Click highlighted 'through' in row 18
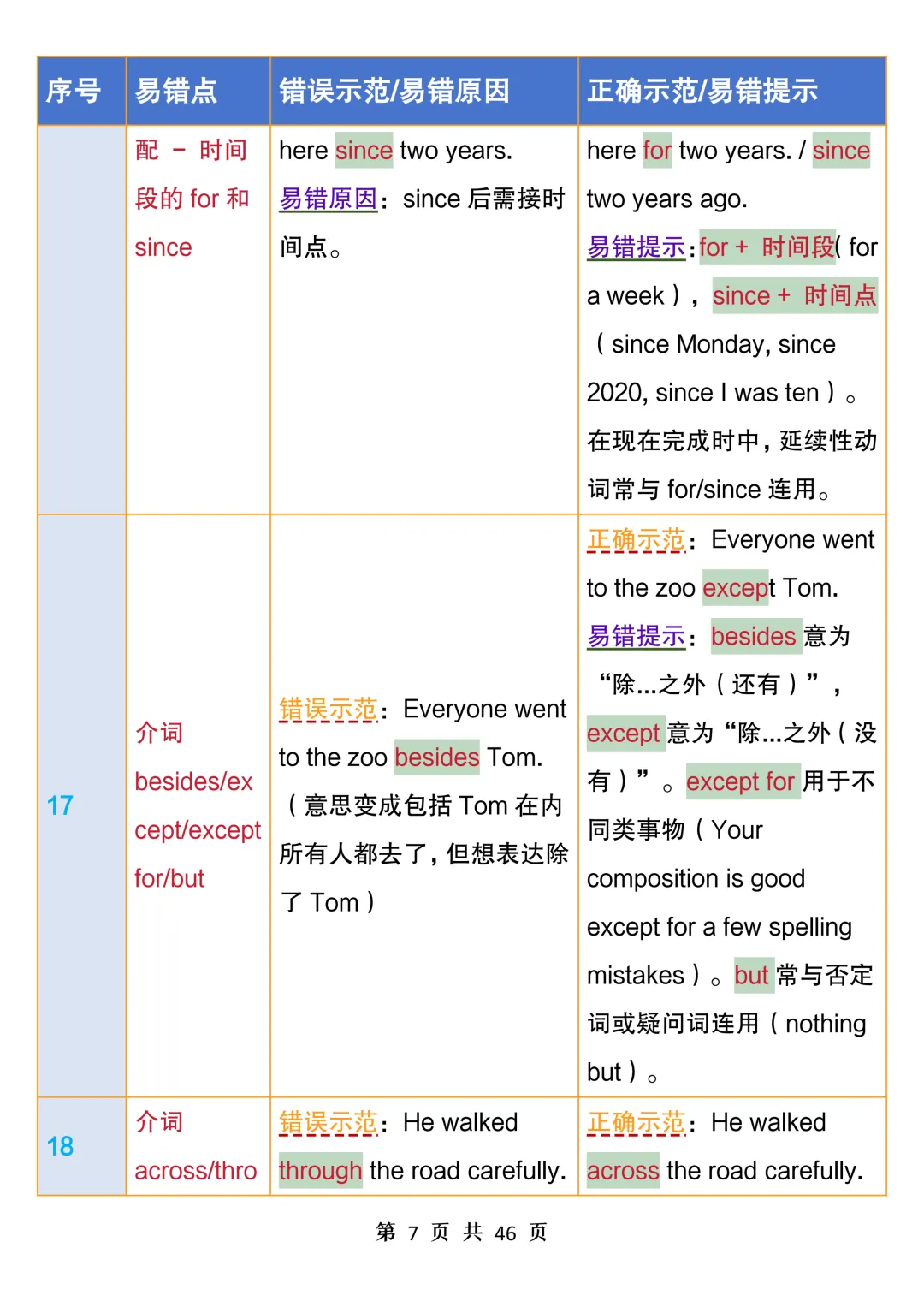Image resolution: width=924 pixels, height=1307 pixels. [320, 1171]
